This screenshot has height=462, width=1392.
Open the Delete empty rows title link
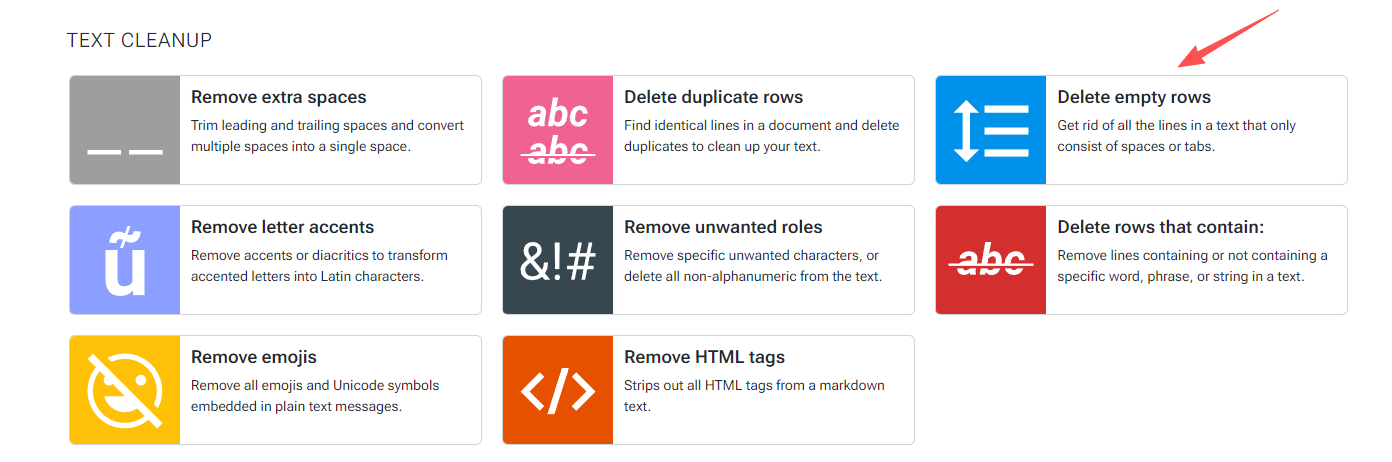point(1133,97)
